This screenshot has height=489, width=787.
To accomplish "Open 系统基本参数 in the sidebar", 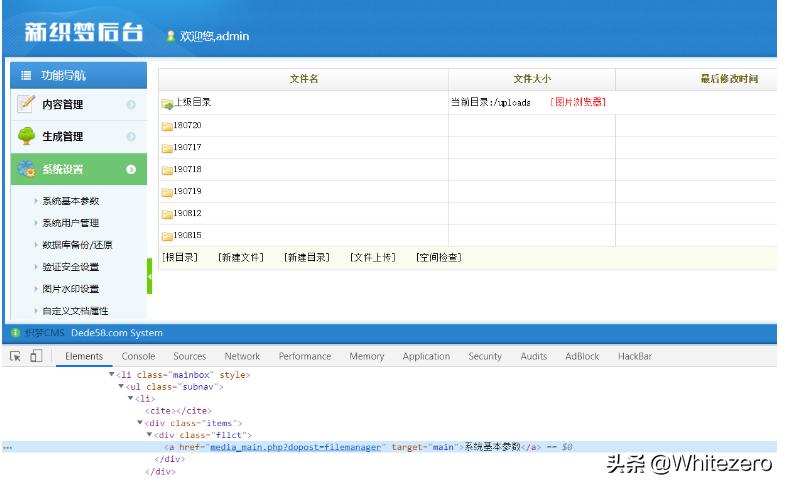I will tap(70, 201).
